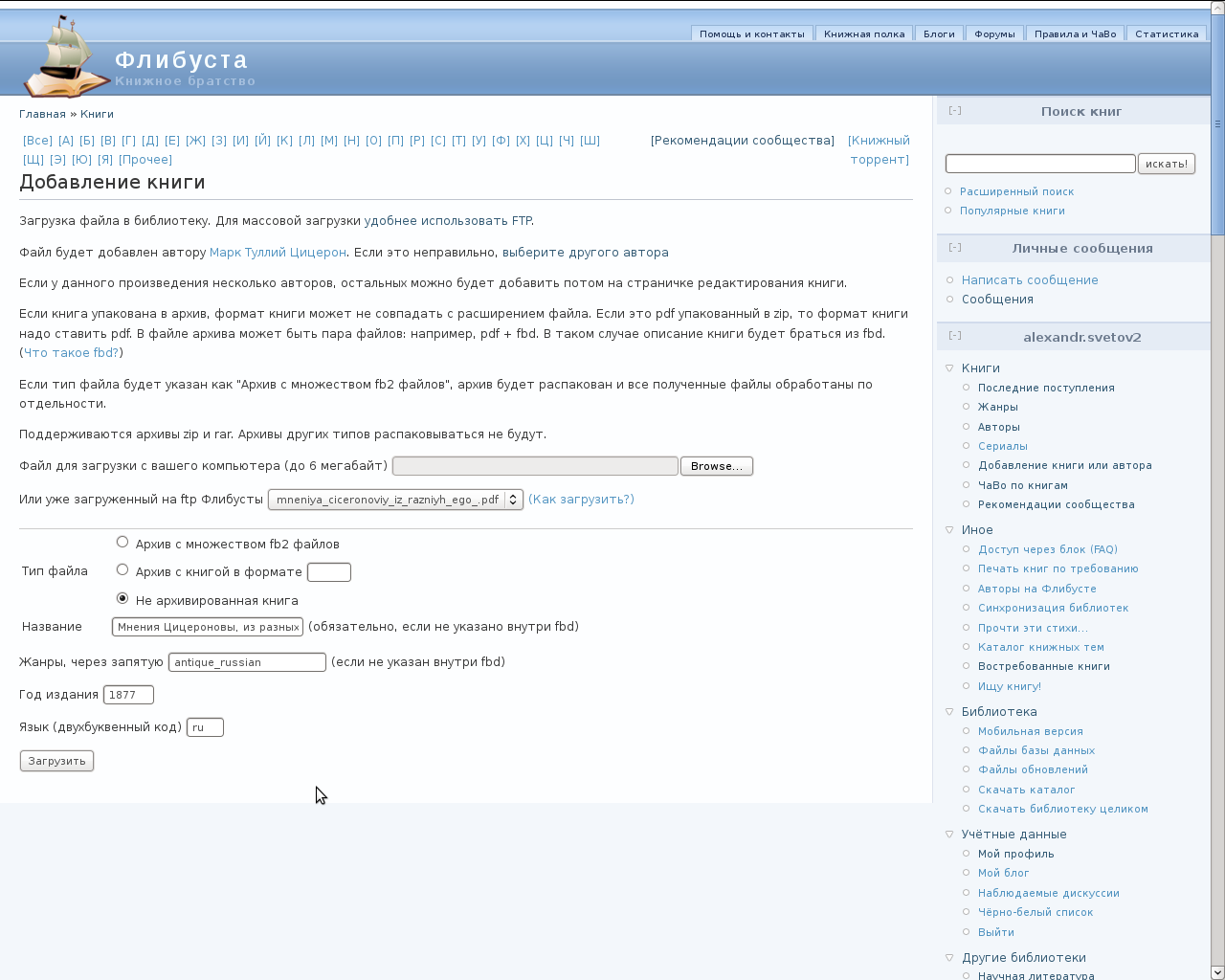Select 'Архив с множеством fb2 файлов' radio
The height and width of the screenshot is (980, 1225).
(x=122, y=542)
